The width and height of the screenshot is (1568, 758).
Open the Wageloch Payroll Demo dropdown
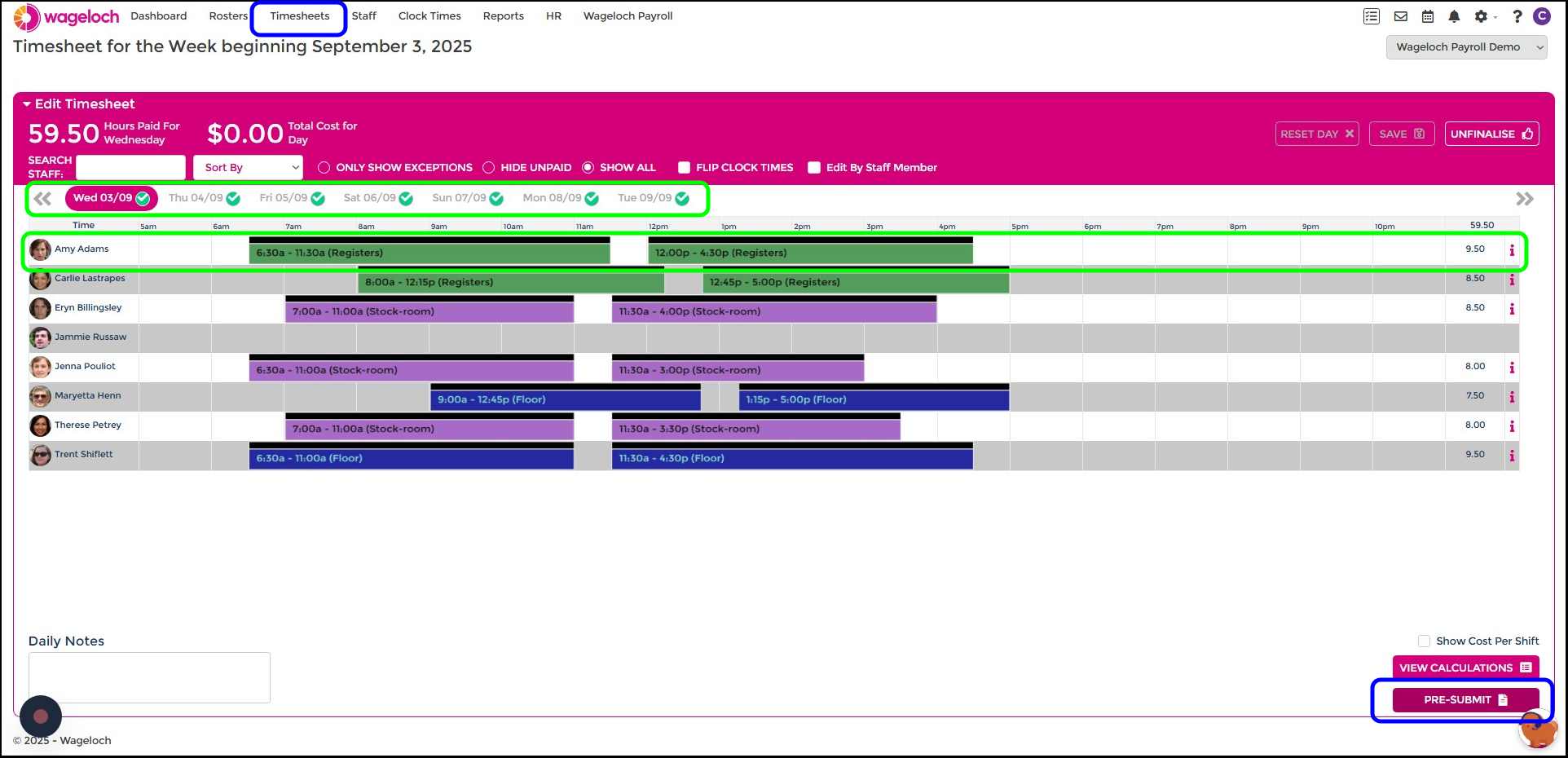(1467, 47)
